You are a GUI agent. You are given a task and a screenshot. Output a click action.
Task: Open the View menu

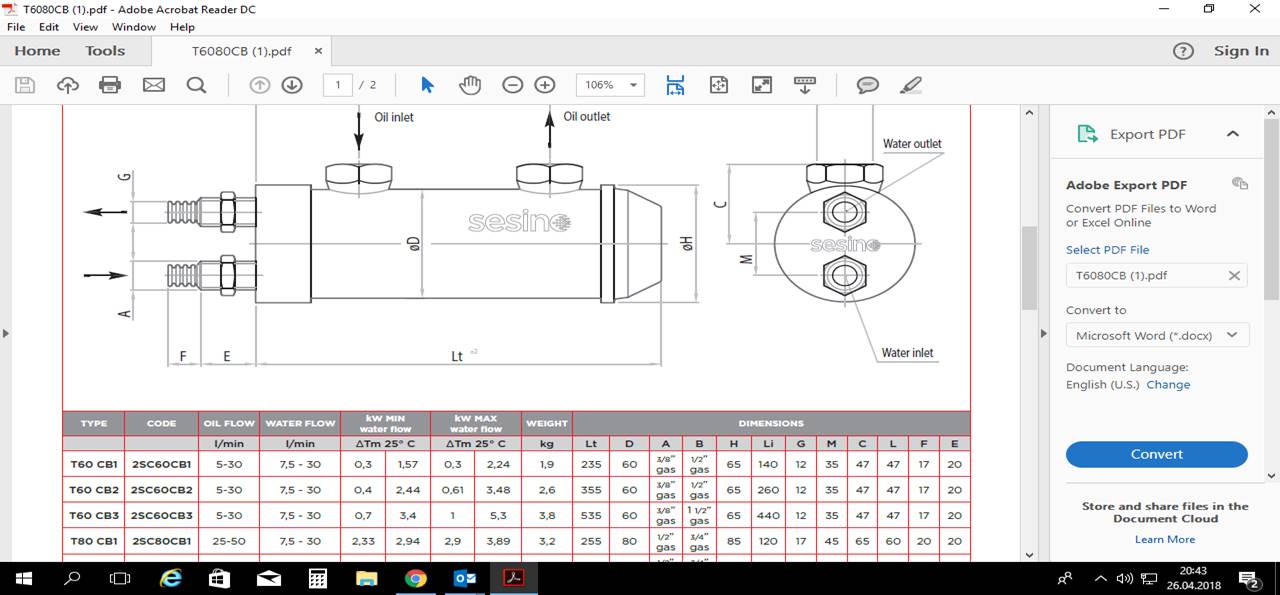[x=86, y=27]
